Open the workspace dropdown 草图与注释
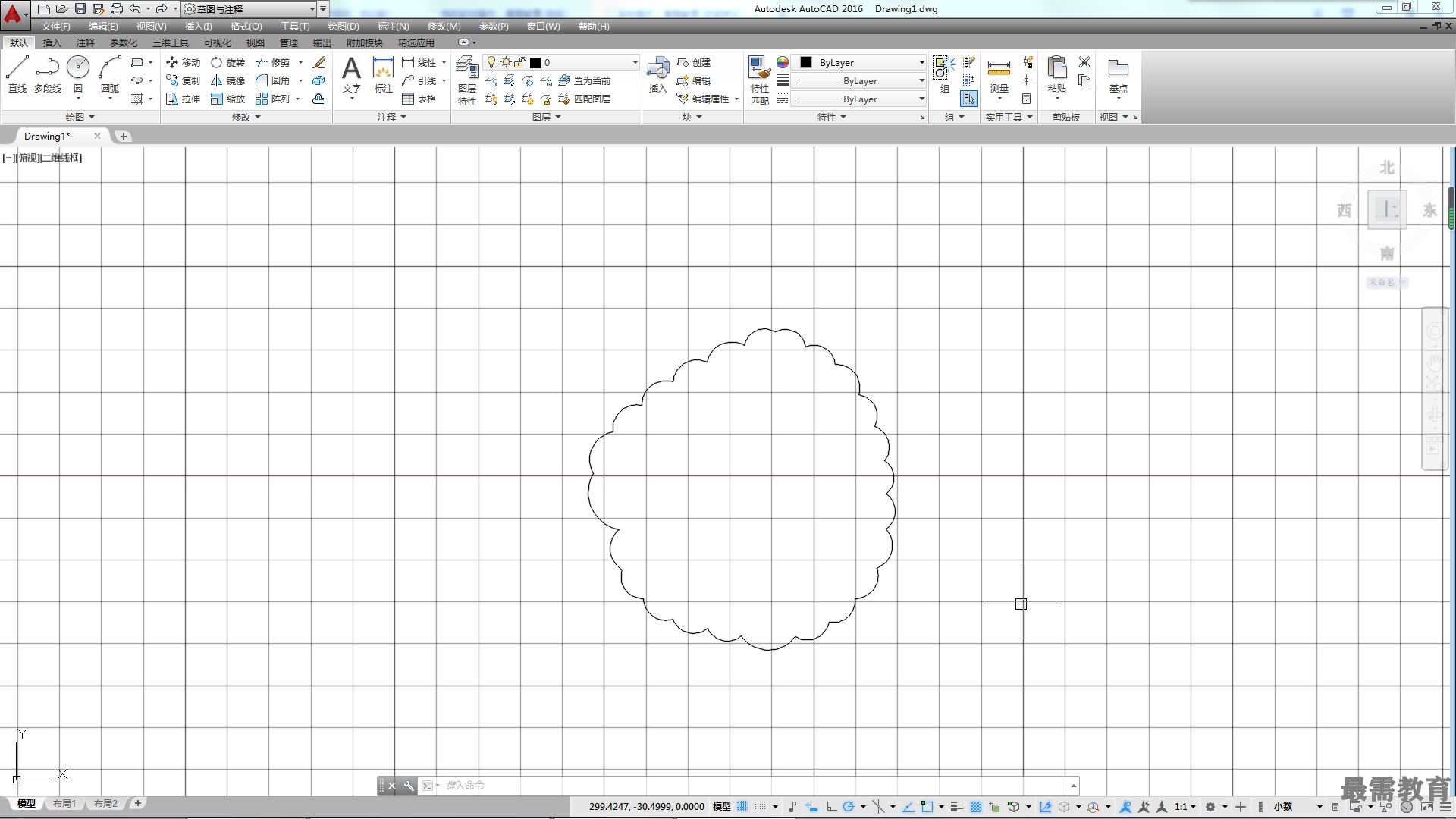The image size is (1456, 819). coord(249,9)
